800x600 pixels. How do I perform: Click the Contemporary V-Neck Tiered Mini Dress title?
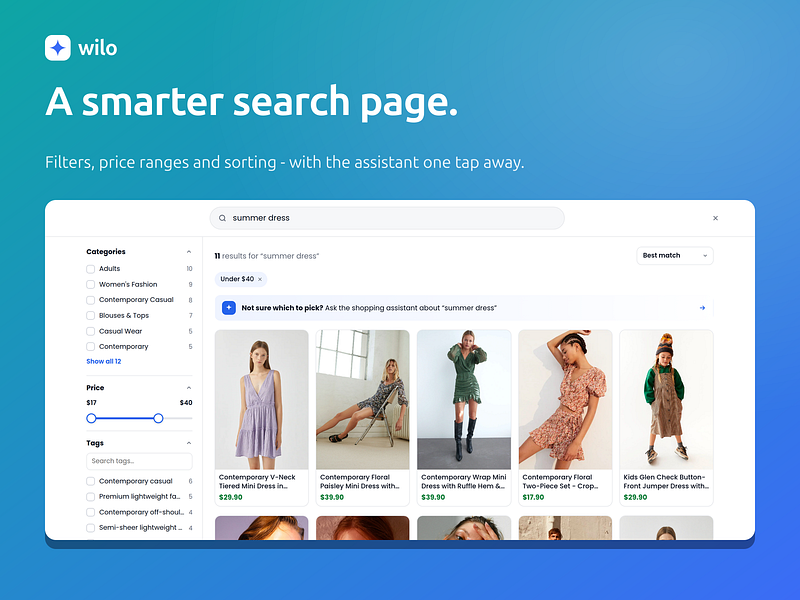point(257,482)
